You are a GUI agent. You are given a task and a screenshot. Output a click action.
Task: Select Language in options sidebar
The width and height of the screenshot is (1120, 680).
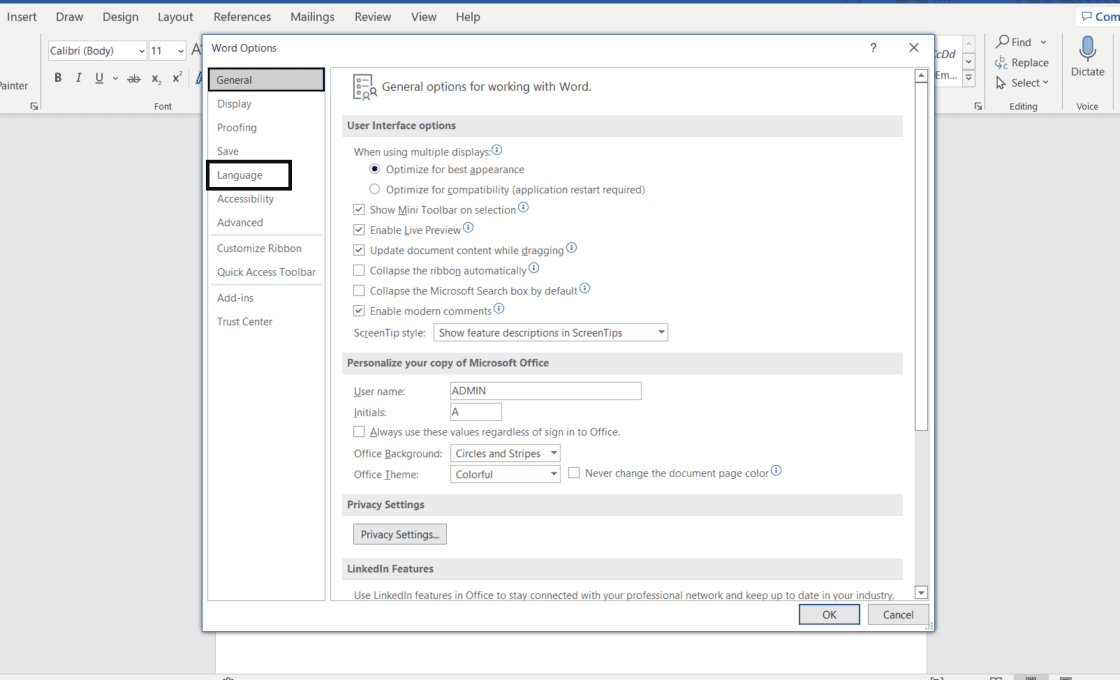[240, 175]
